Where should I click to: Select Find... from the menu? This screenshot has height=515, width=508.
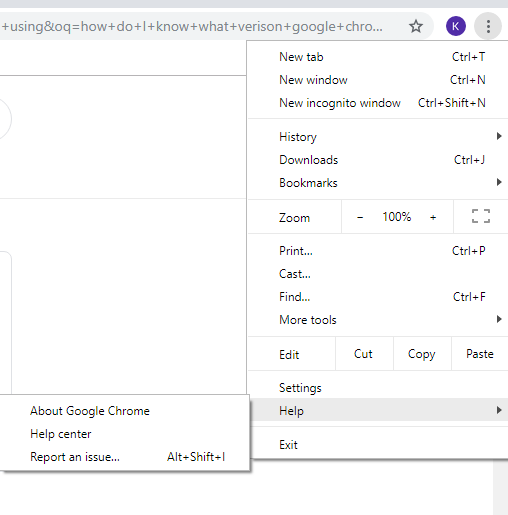click(x=378, y=297)
